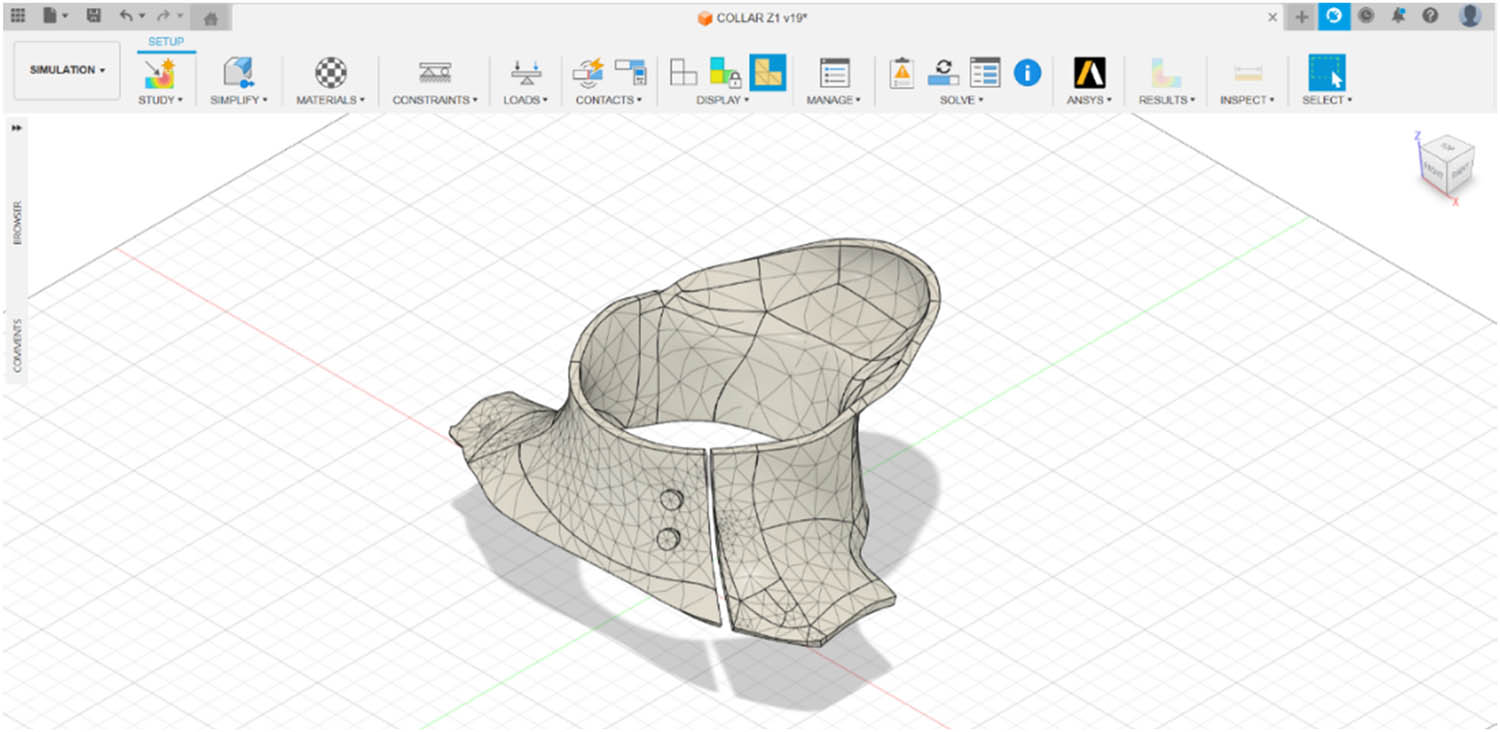Viewport: 1500px width, 732px height.
Task: Switch to the SETUP tab
Action: (166, 41)
